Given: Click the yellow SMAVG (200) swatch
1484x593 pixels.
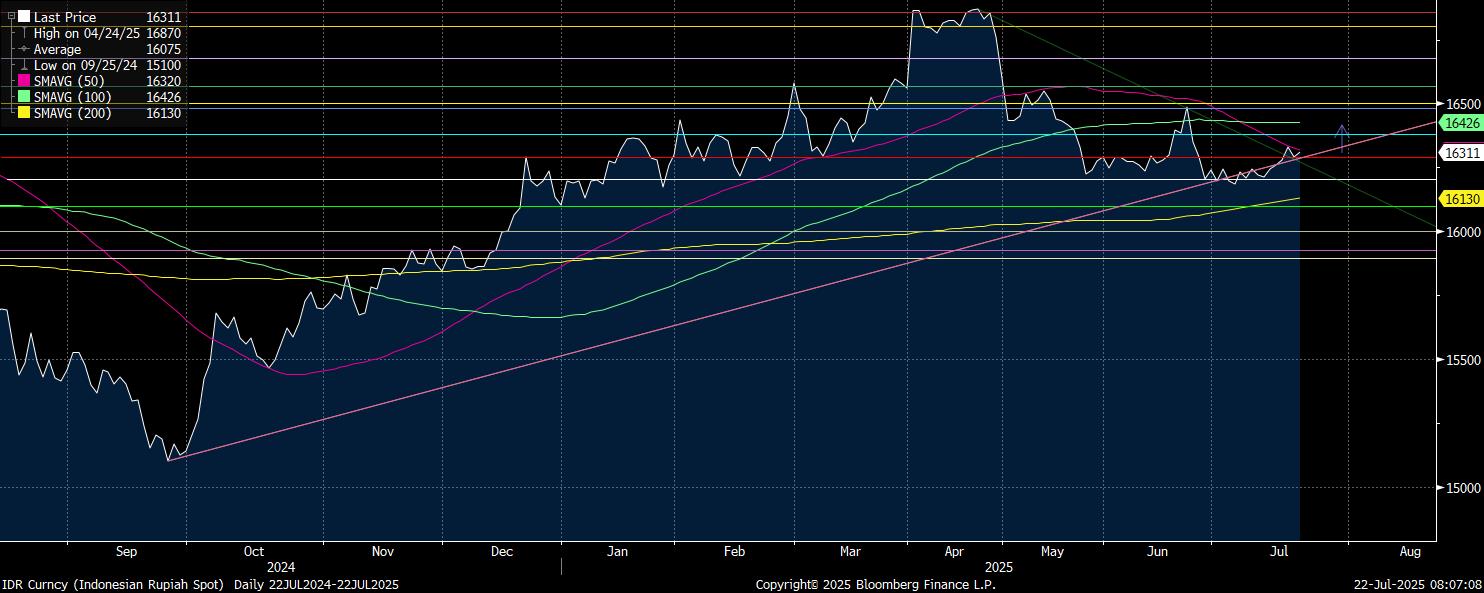Looking at the screenshot, I should [24, 113].
